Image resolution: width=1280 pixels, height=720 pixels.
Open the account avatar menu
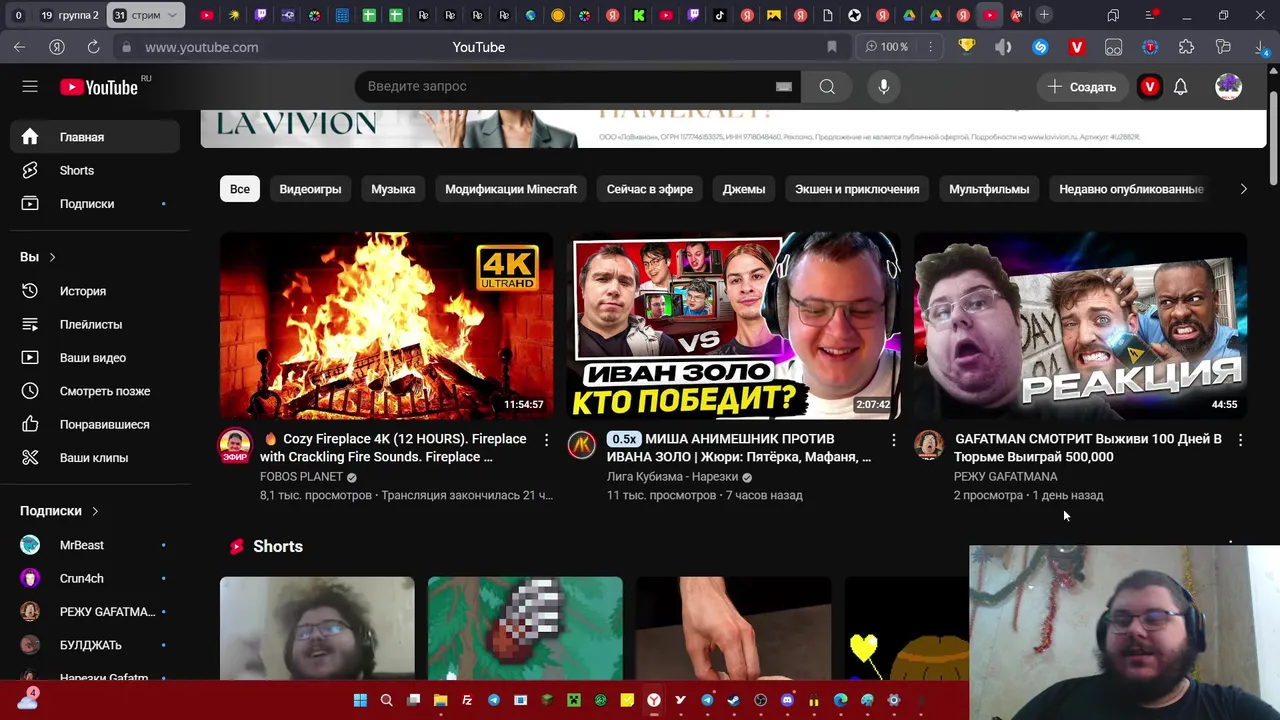pyautogui.click(x=1228, y=87)
